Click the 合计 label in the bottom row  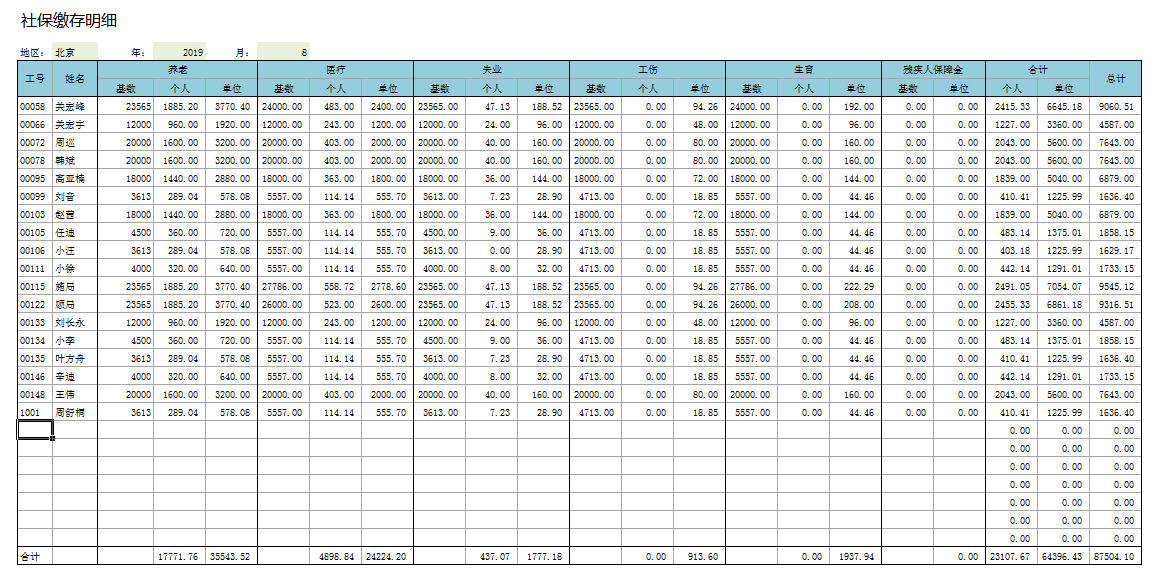pos(35,556)
